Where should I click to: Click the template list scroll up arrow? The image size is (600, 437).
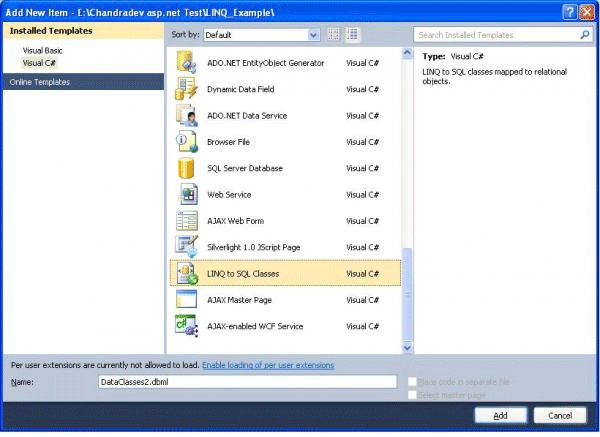coord(407,53)
